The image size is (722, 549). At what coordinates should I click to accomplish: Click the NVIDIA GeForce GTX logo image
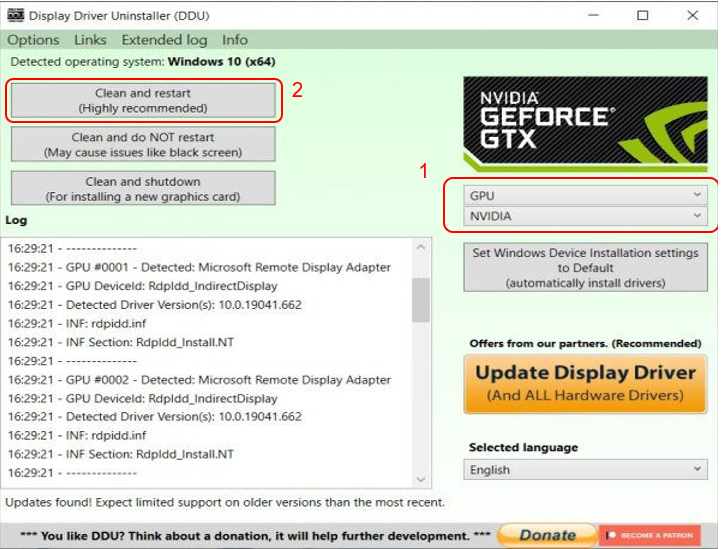click(585, 123)
